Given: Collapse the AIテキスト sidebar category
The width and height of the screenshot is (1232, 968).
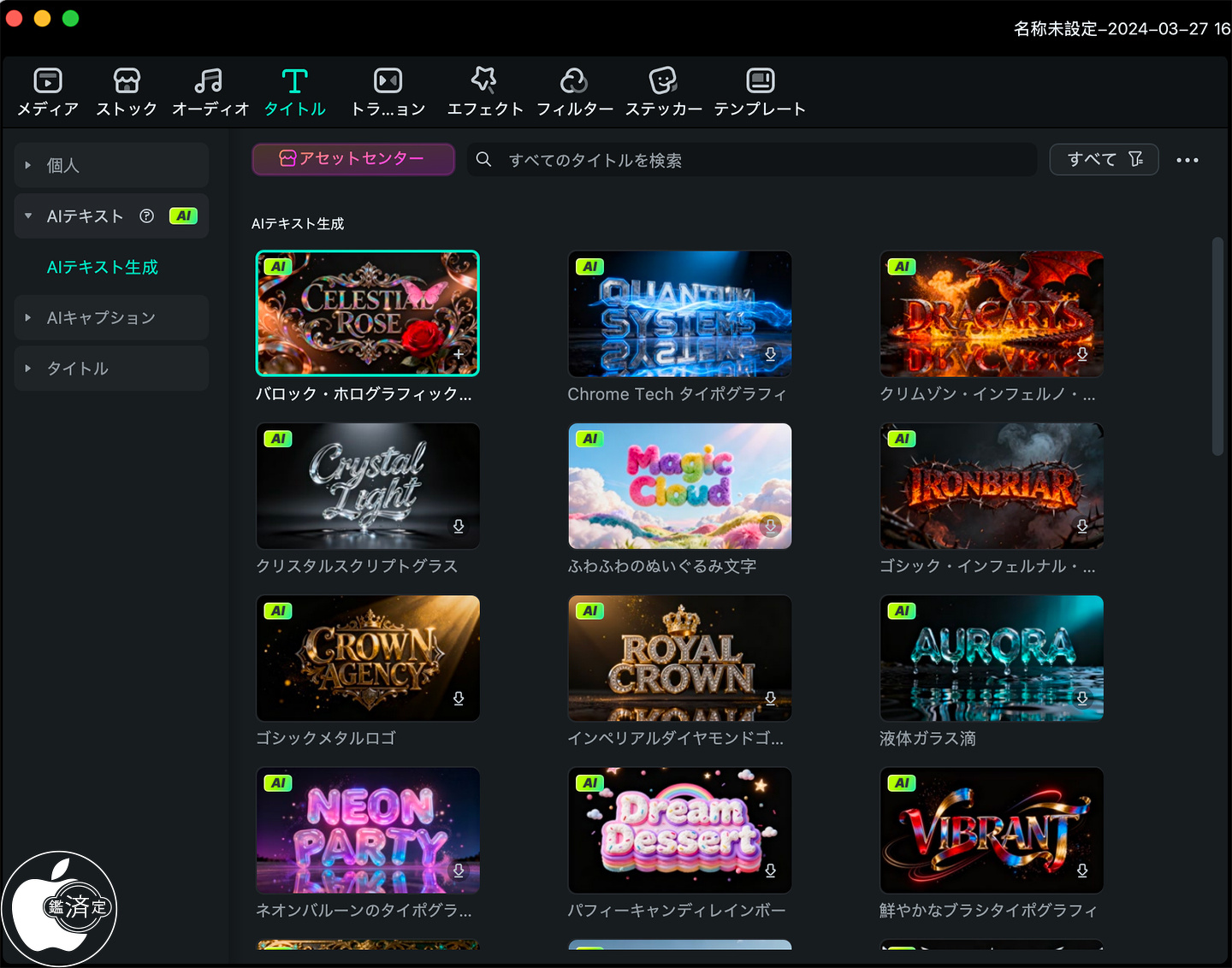Looking at the screenshot, I should point(28,216).
